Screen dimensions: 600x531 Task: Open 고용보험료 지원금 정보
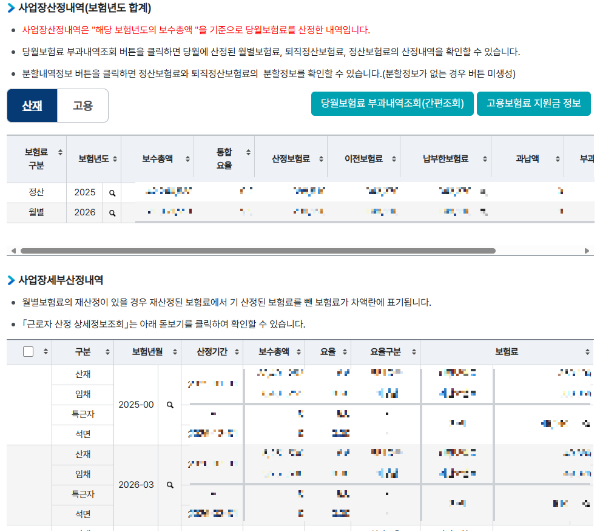pos(534,103)
